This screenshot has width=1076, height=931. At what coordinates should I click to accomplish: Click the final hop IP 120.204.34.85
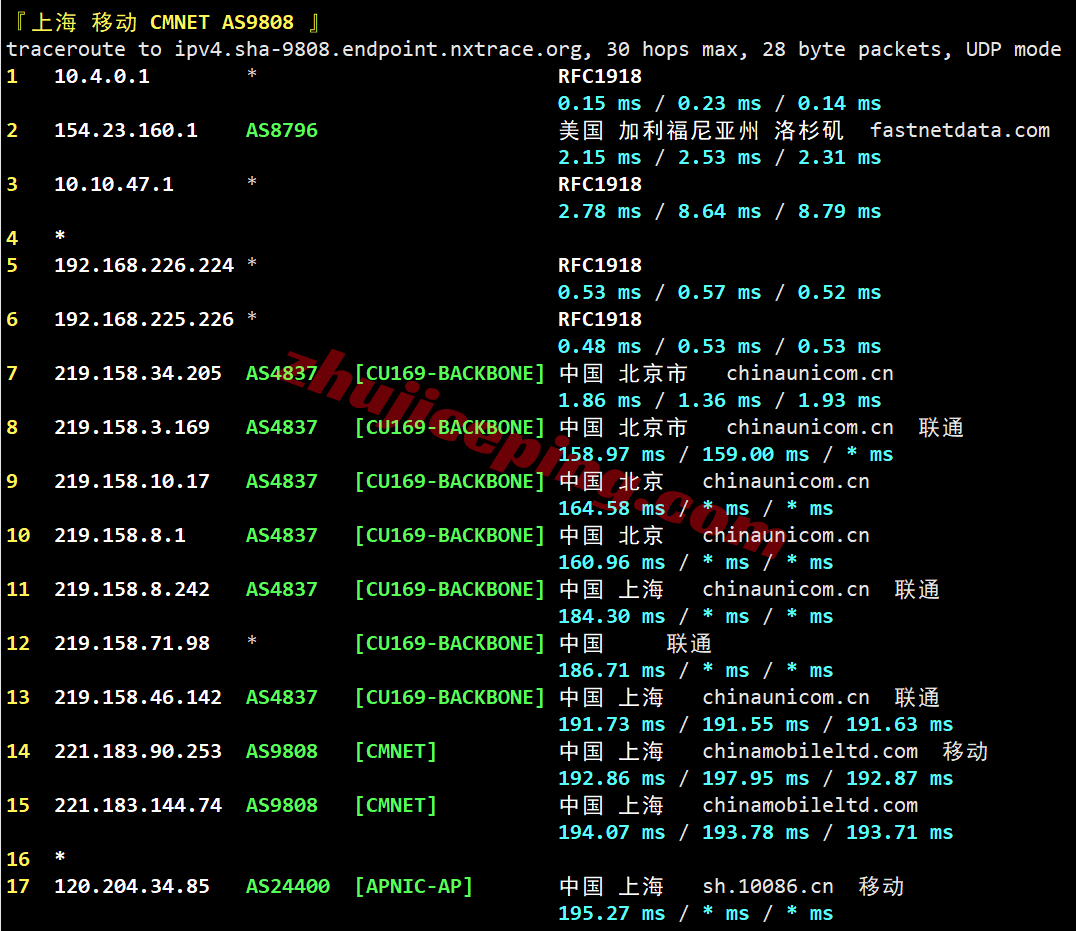click(132, 886)
